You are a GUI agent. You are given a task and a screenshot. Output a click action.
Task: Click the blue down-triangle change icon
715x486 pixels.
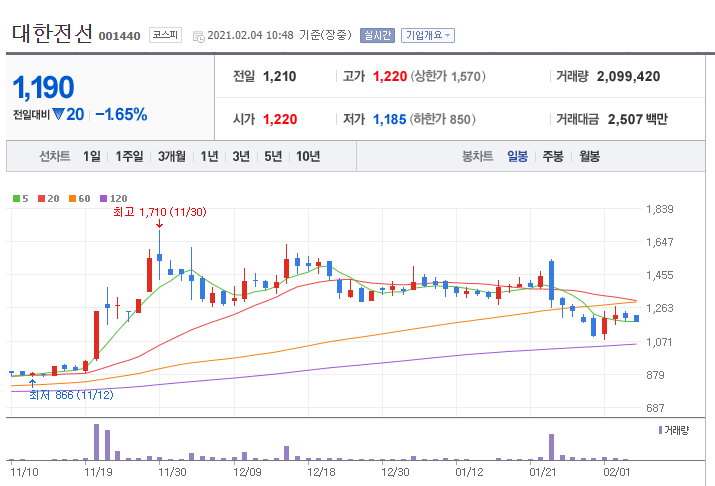[x=58, y=114]
